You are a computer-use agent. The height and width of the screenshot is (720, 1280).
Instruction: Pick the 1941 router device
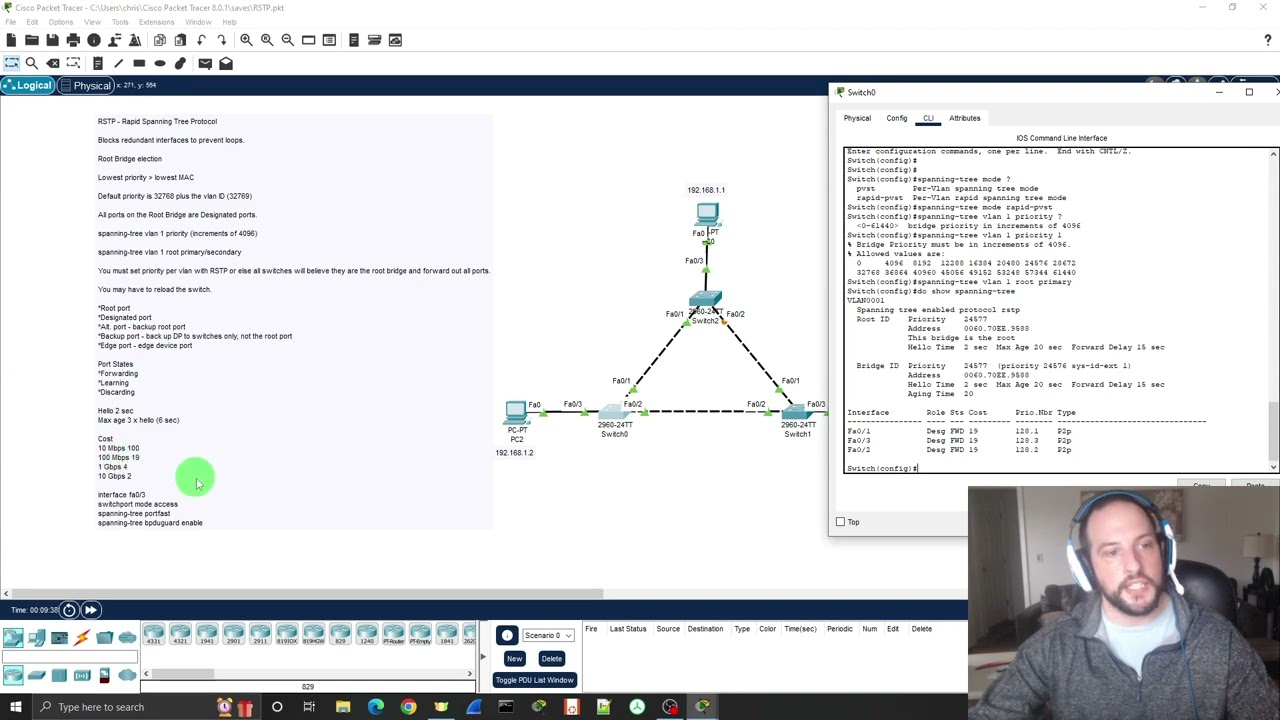coord(206,634)
